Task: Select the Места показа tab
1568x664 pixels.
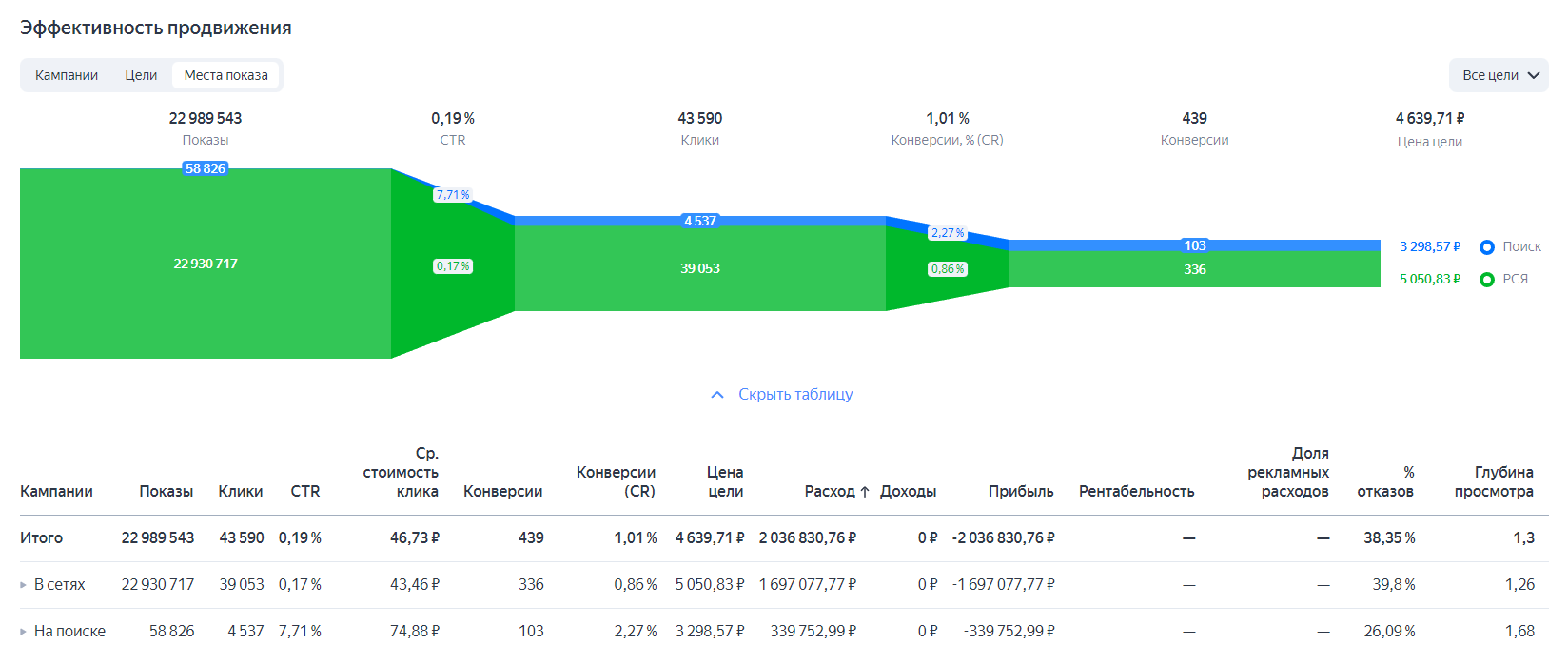Action: [225, 75]
